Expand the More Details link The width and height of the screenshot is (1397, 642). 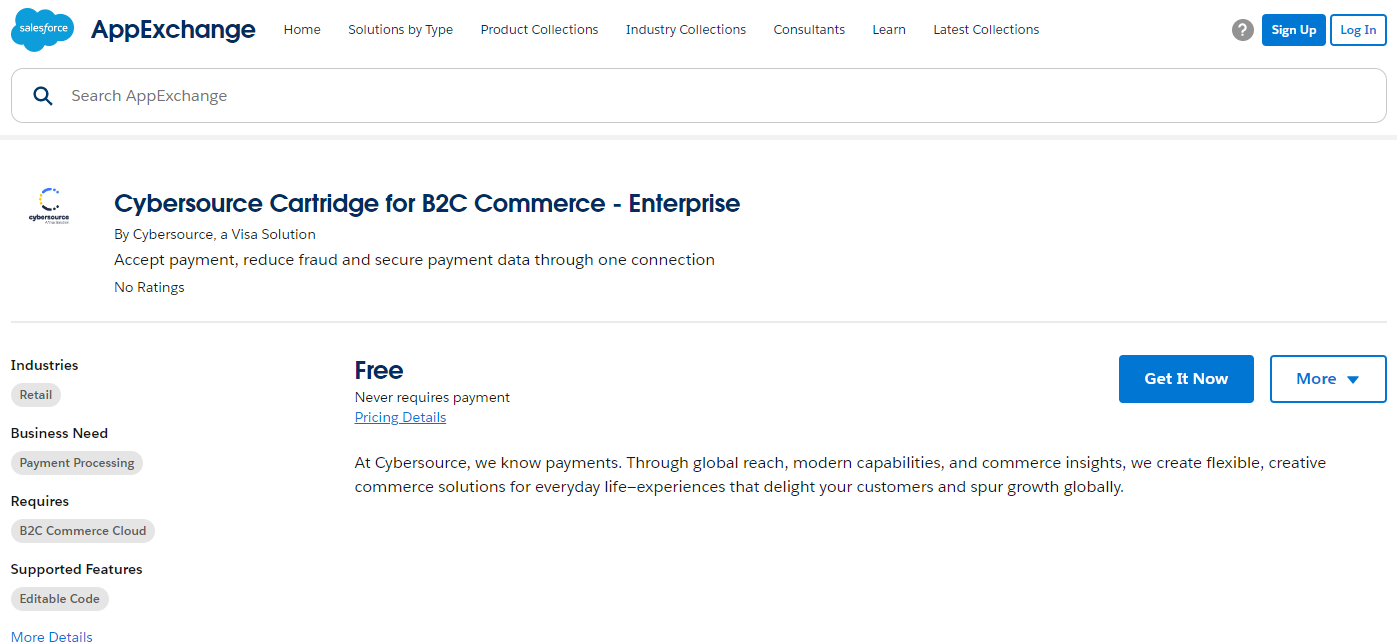point(52,636)
